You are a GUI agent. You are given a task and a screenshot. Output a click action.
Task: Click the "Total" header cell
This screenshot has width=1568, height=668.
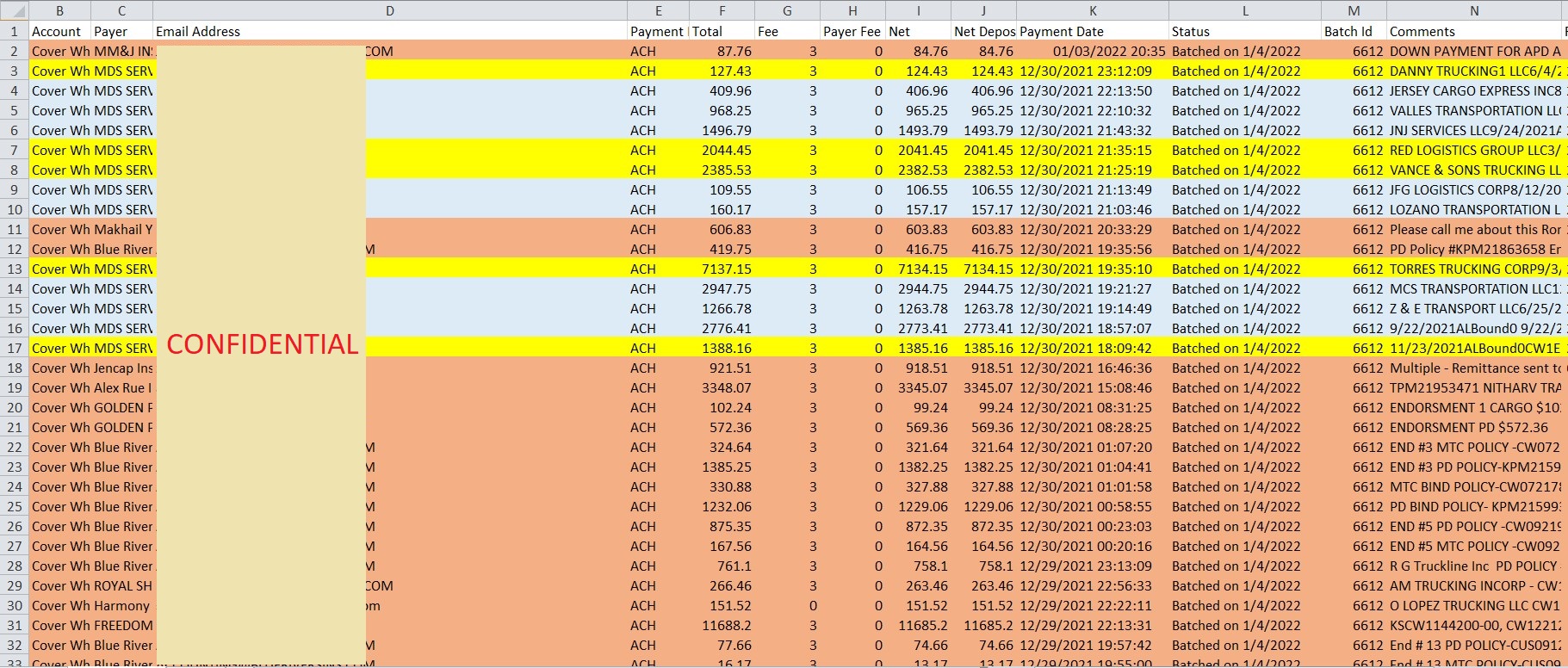[x=722, y=31]
